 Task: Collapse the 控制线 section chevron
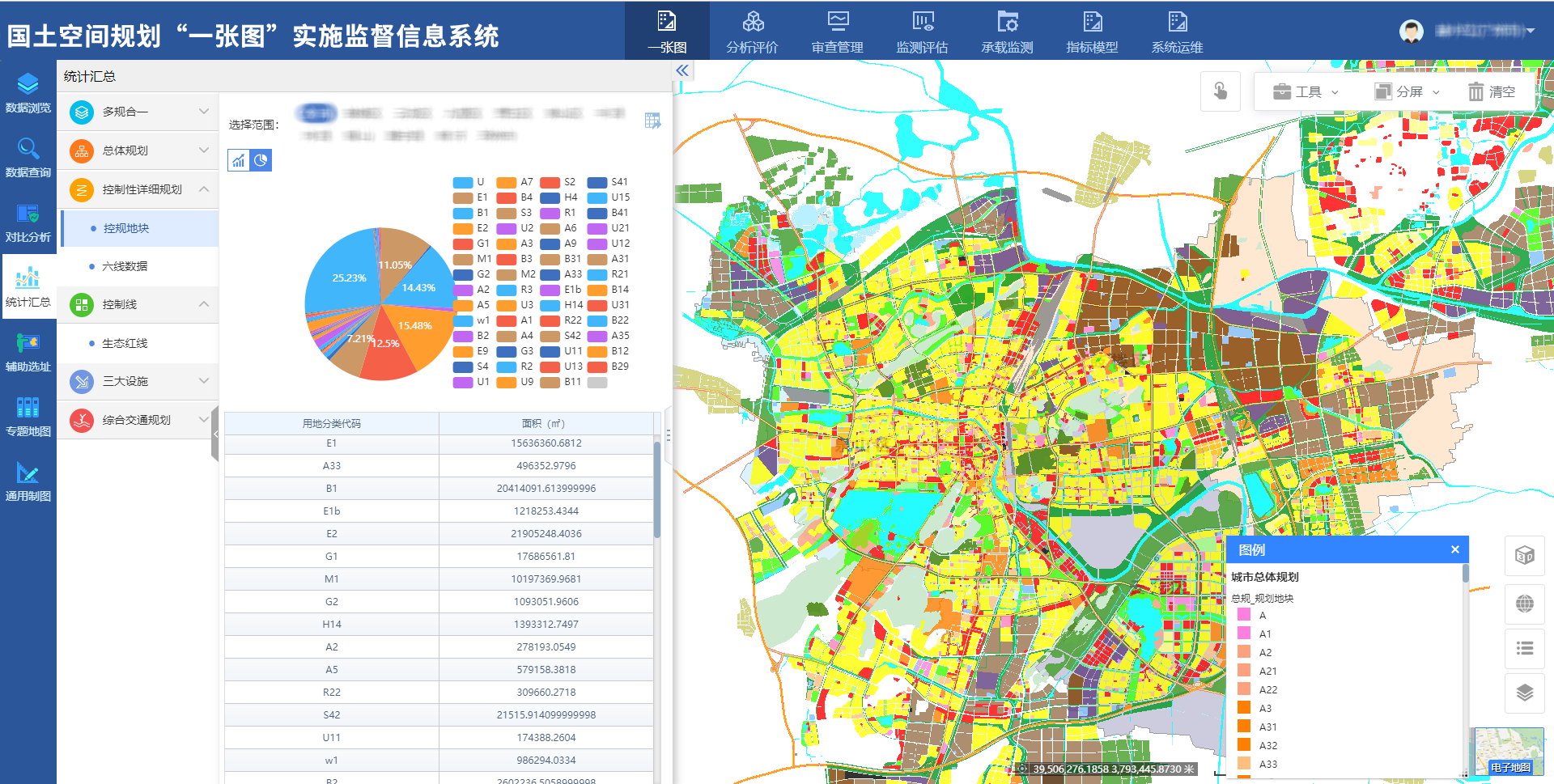[x=204, y=304]
